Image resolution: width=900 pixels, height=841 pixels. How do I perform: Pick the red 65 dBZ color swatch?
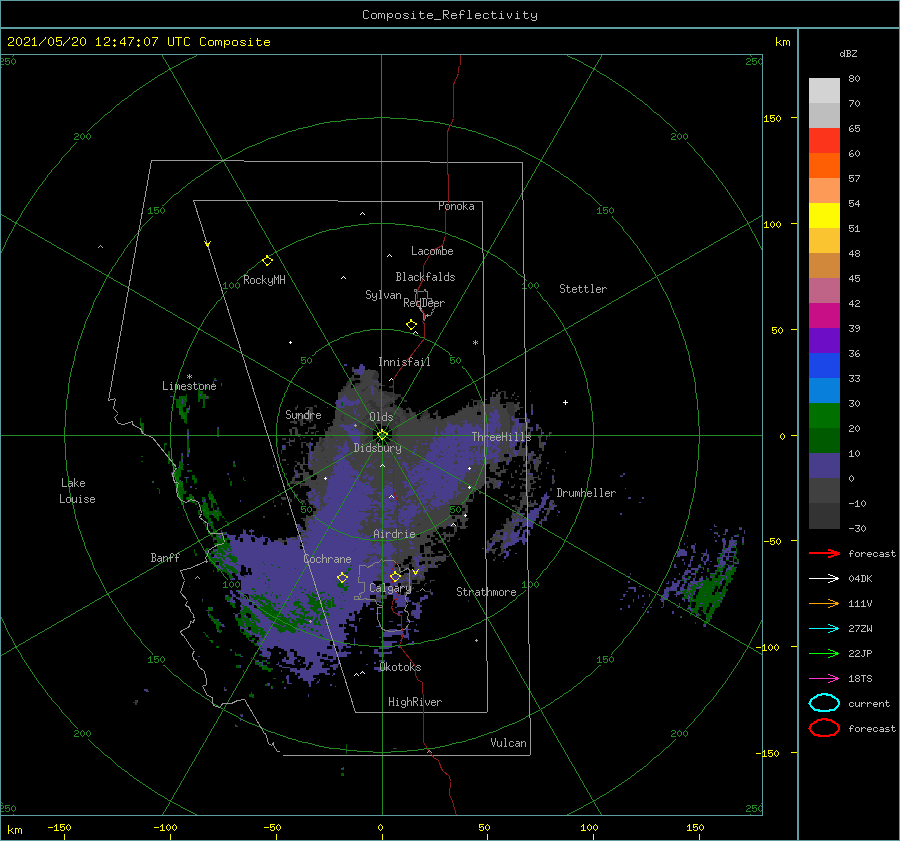click(824, 141)
